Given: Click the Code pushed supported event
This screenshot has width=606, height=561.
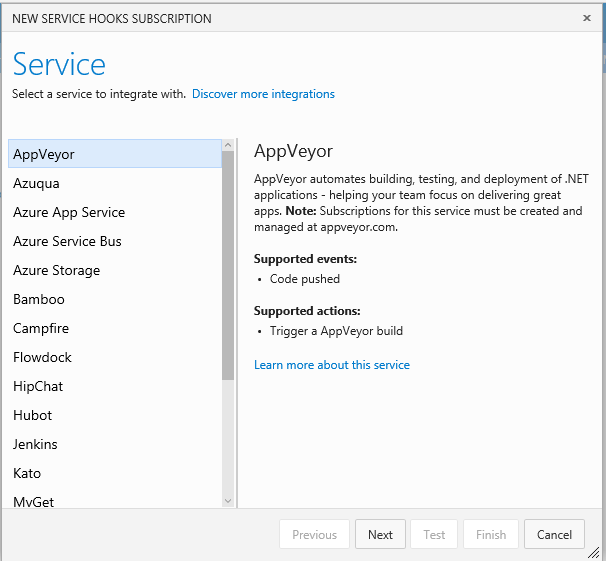Looking at the screenshot, I should click(305, 279).
